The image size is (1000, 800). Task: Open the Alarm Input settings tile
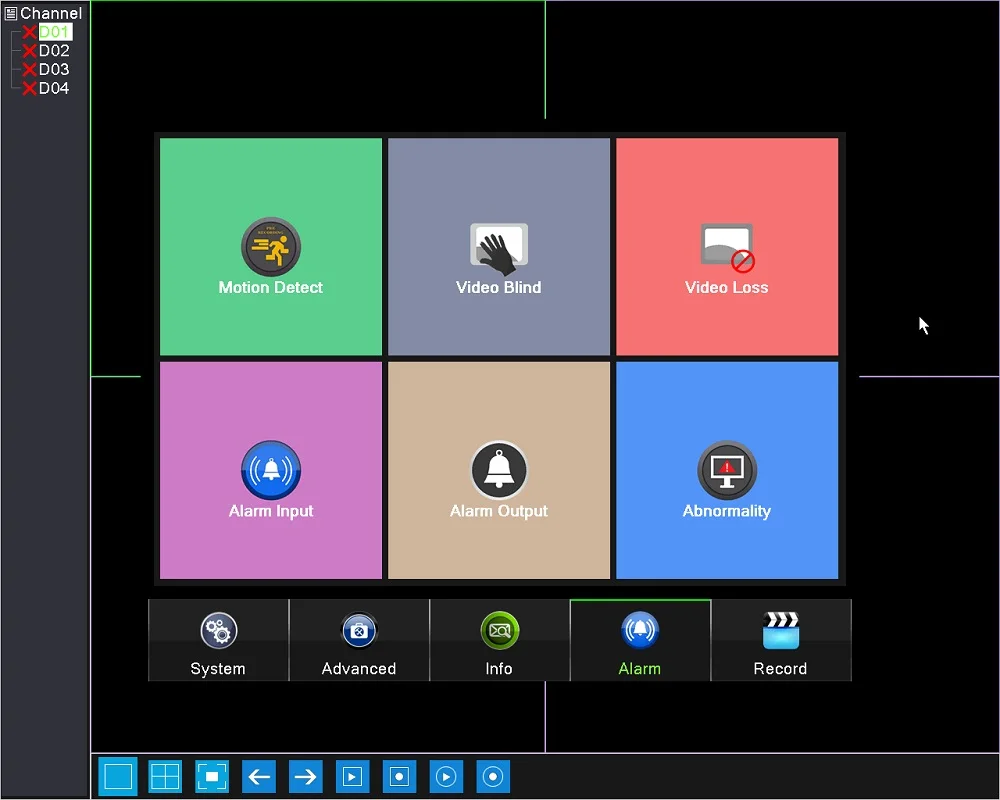pyautogui.click(x=270, y=470)
